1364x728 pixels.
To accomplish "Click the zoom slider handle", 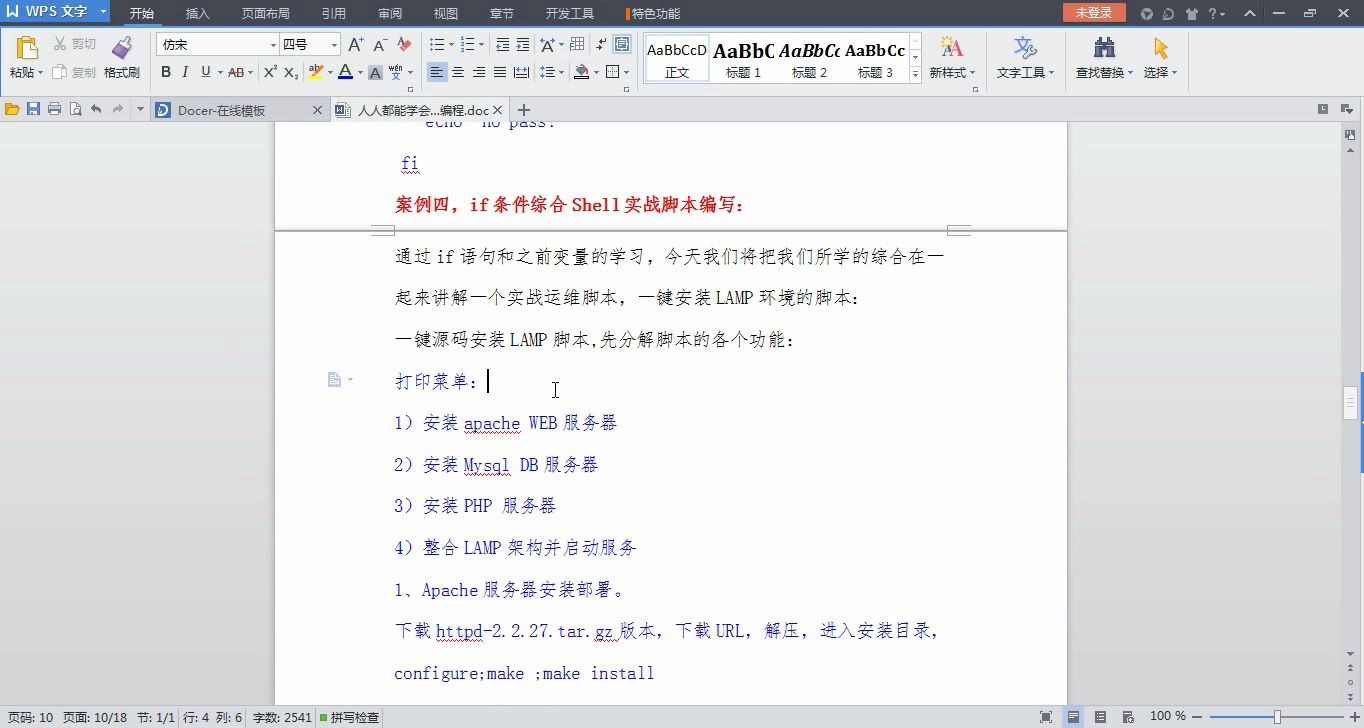I will [1277, 717].
